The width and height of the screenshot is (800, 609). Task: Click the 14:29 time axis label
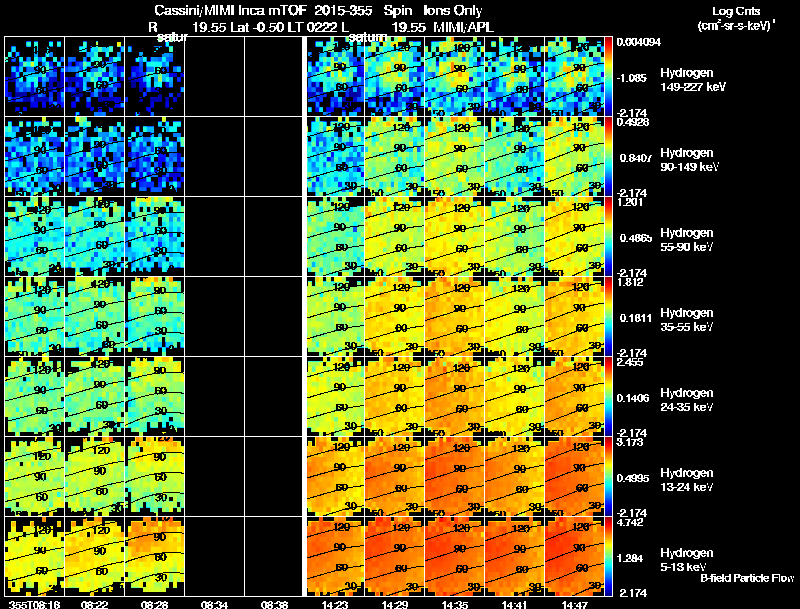point(395,604)
